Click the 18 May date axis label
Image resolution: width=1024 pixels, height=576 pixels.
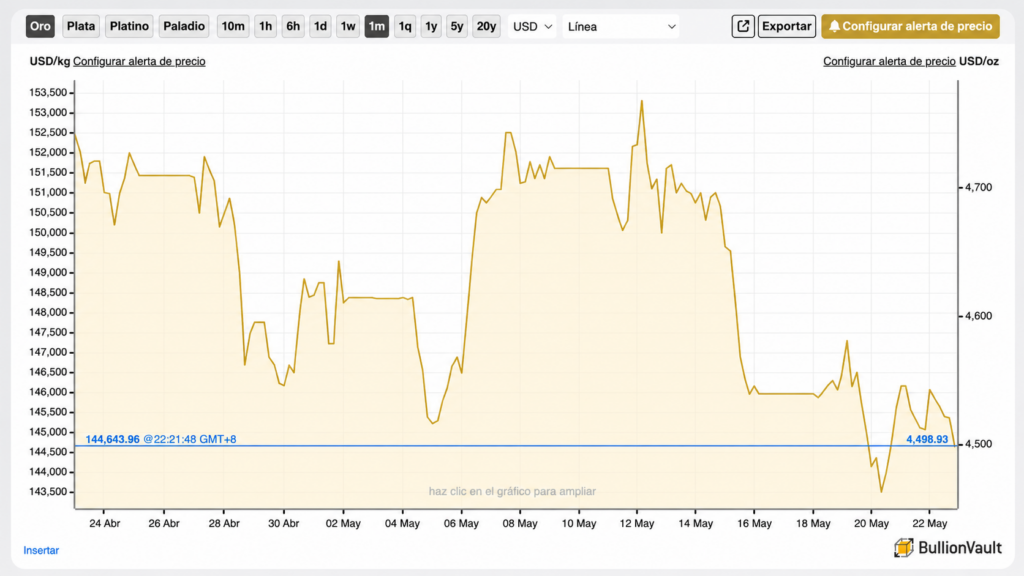coord(813,524)
